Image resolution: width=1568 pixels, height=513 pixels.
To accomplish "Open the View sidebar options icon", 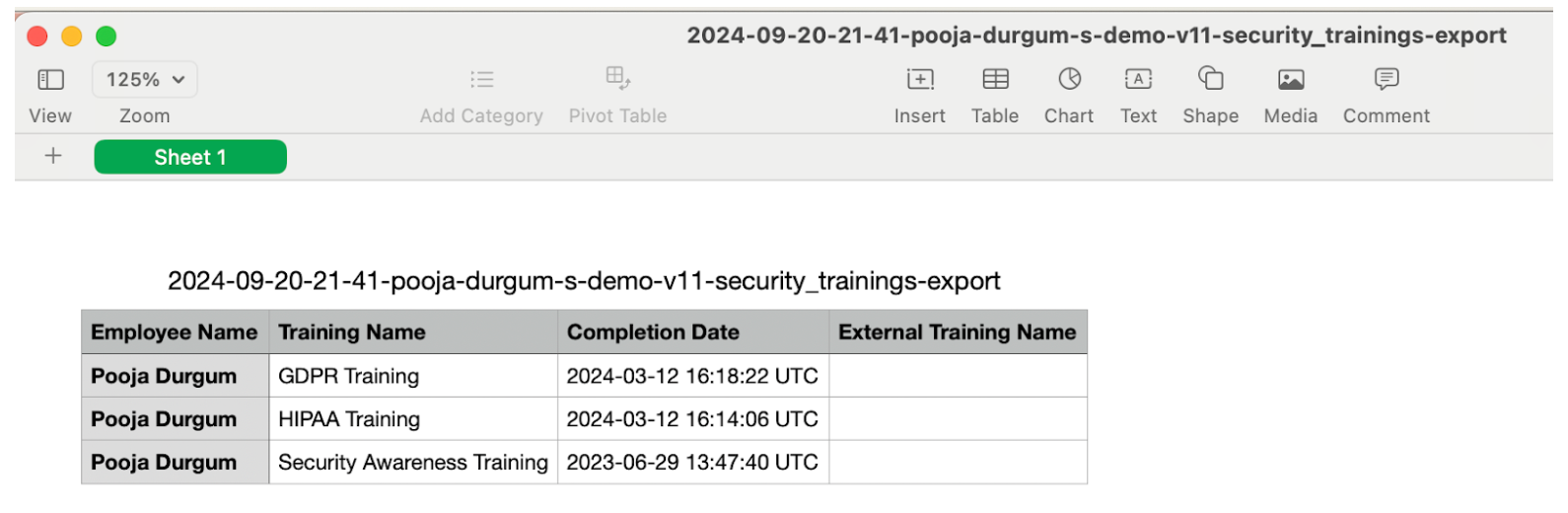I will pos(50,79).
